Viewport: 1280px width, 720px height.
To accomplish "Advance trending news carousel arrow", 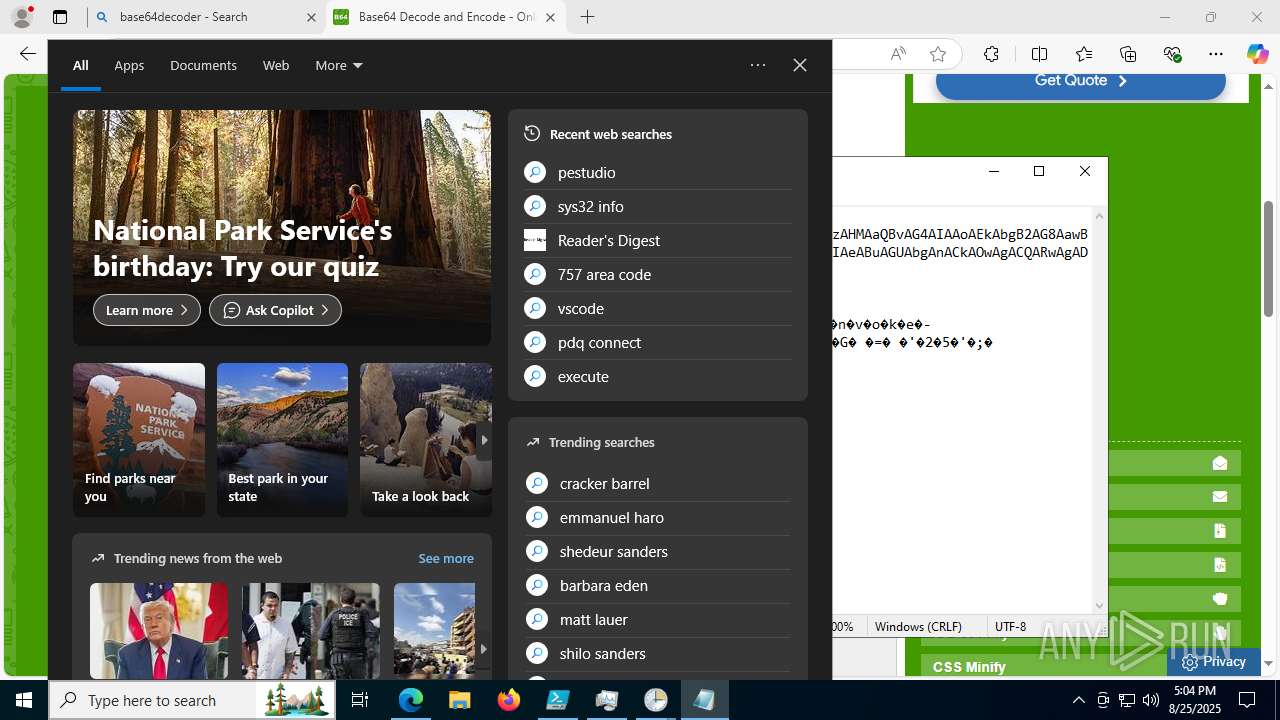I will pos(483,649).
